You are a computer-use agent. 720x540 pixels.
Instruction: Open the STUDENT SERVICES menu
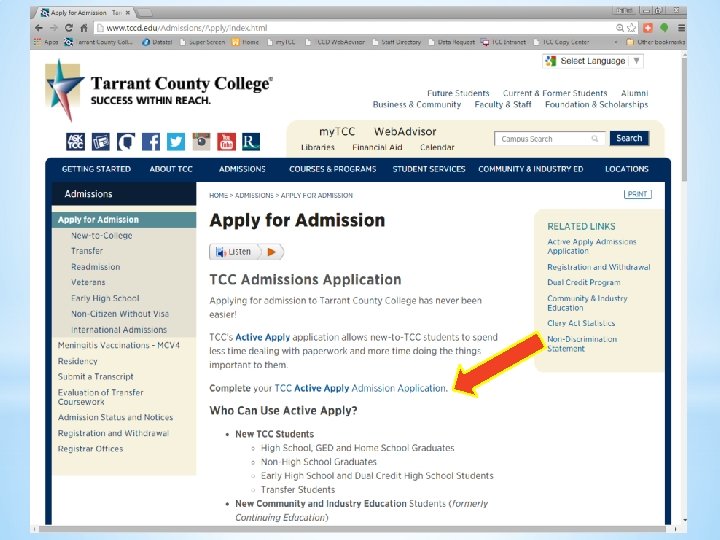point(429,169)
